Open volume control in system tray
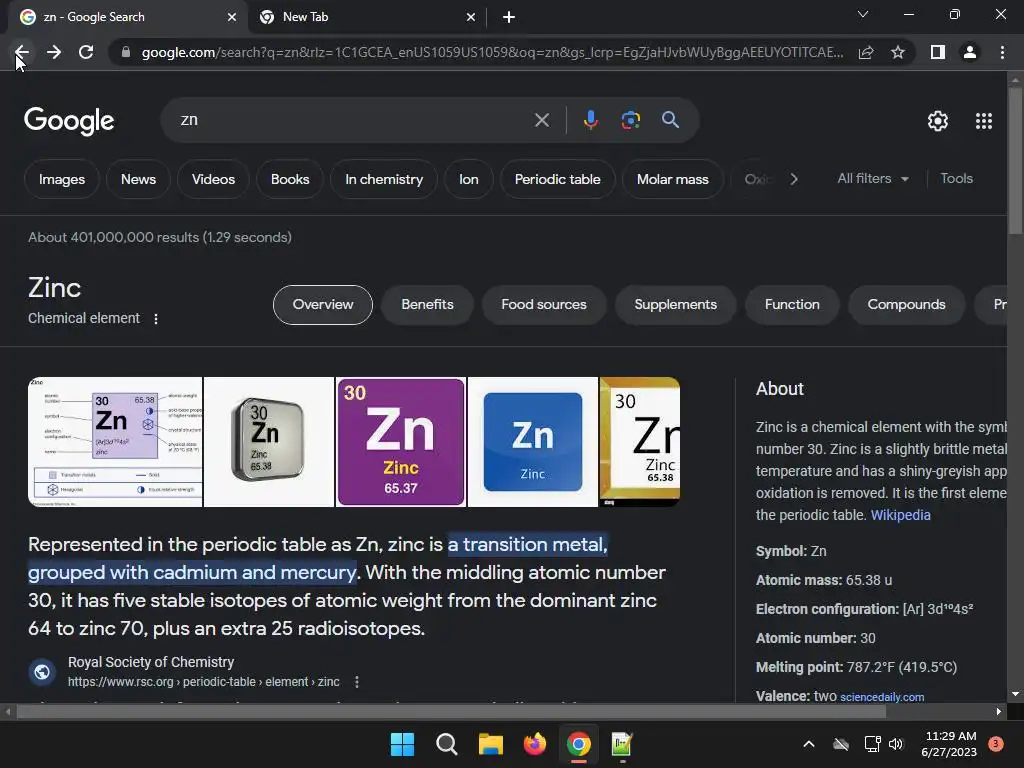The width and height of the screenshot is (1024, 768). click(896, 744)
